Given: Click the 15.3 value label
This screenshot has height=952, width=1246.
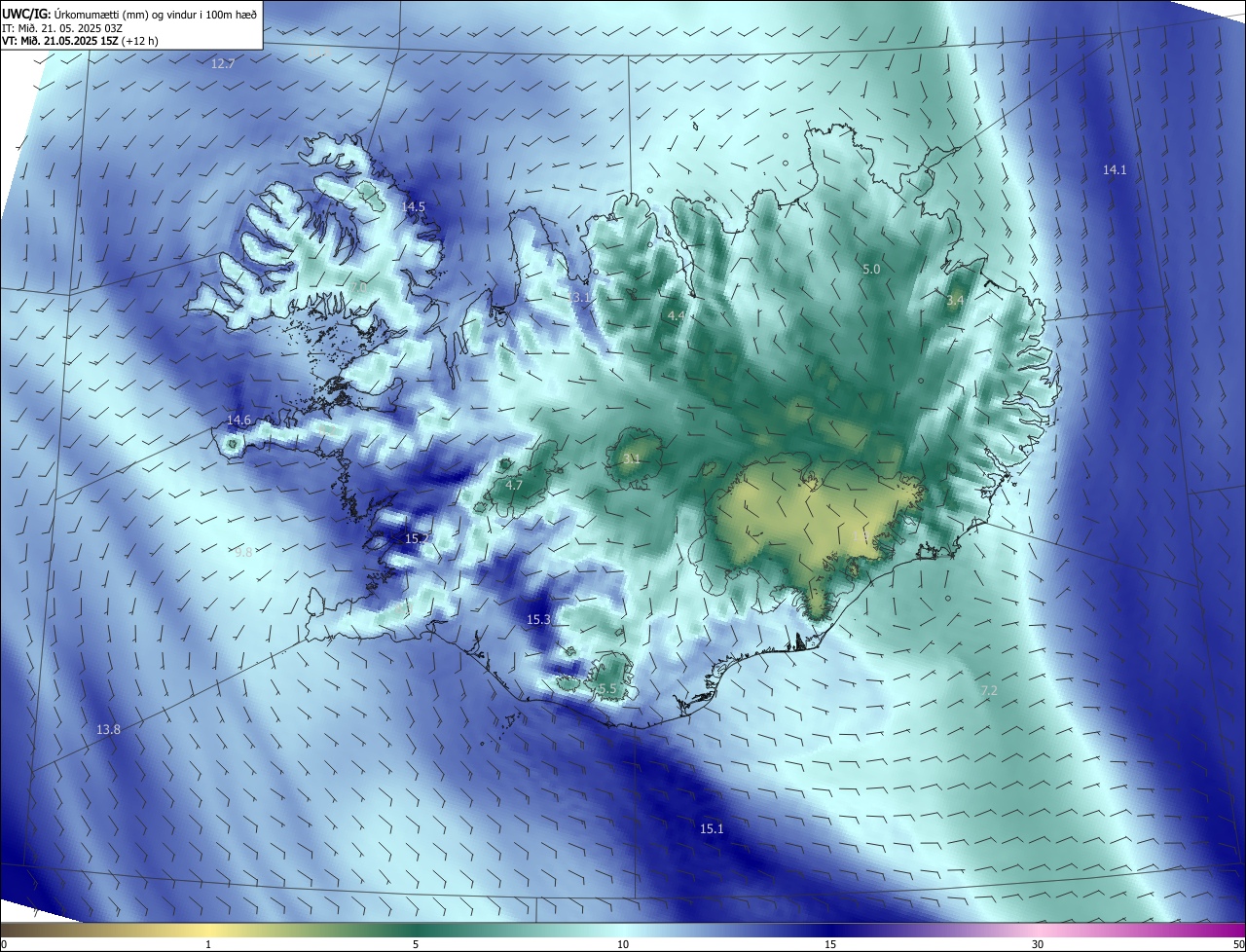Looking at the screenshot, I should (x=538, y=619).
